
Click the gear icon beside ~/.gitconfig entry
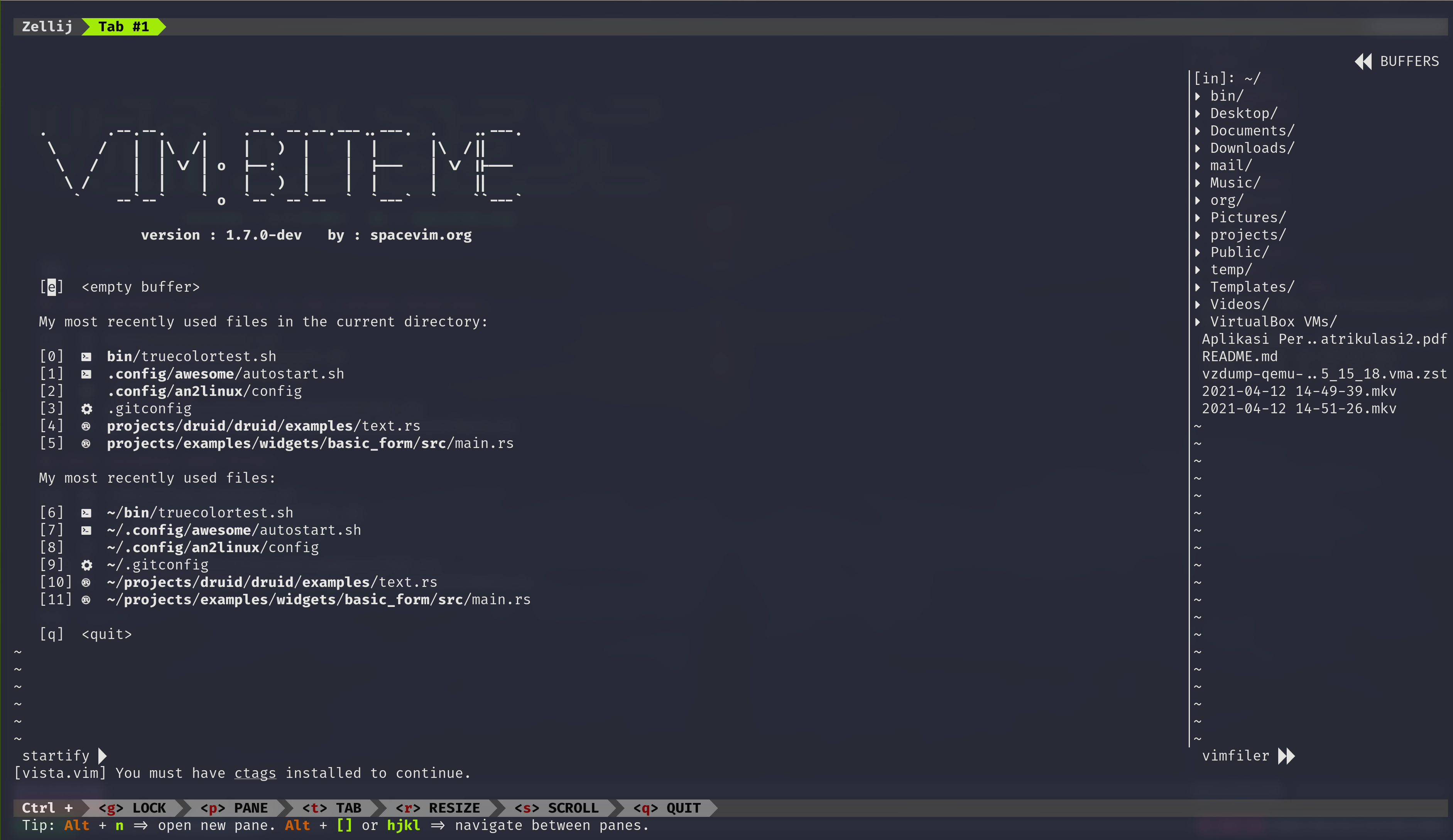tap(86, 565)
